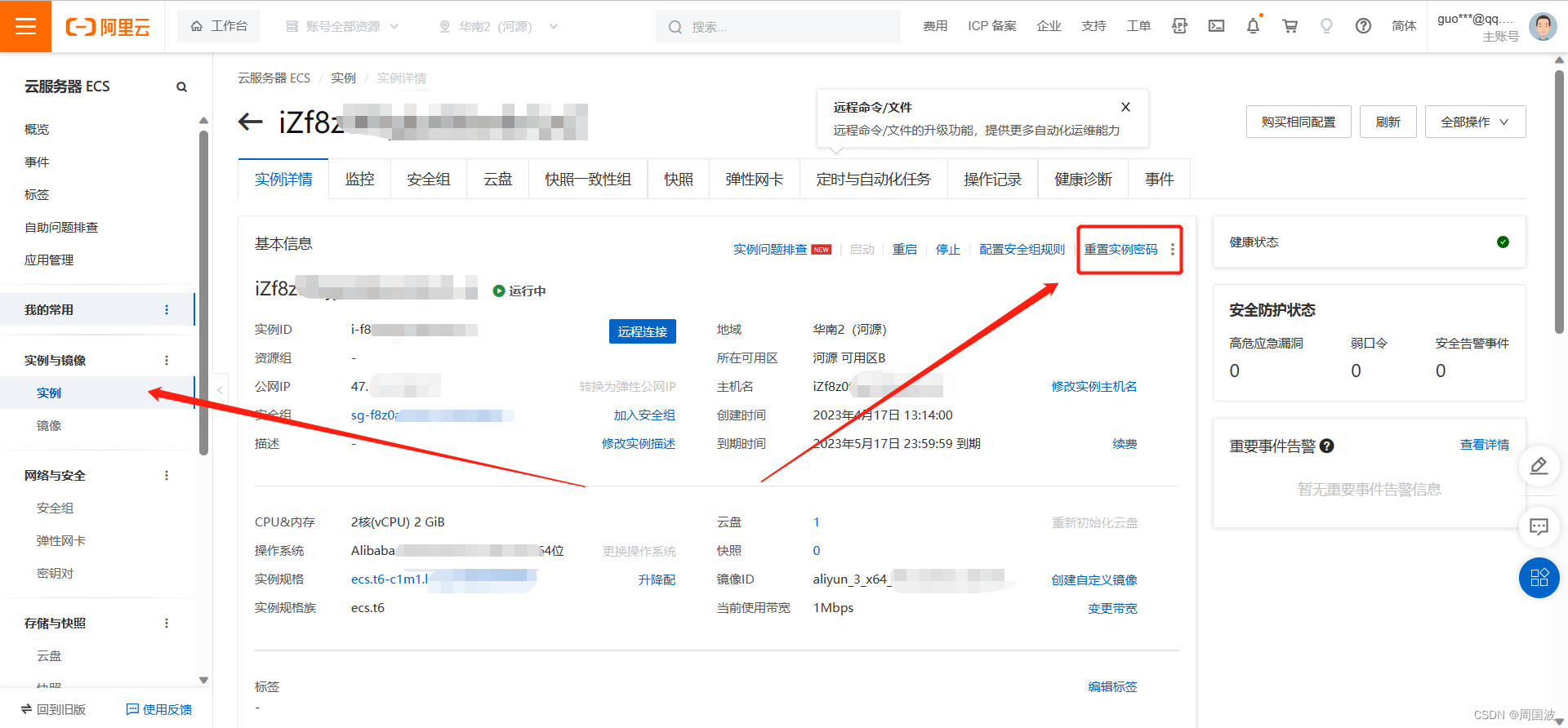Image resolution: width=1568 pixels, height=728 pixels.
Task: Open the 支持 support menu
Action: click(x=1094, y=26)
